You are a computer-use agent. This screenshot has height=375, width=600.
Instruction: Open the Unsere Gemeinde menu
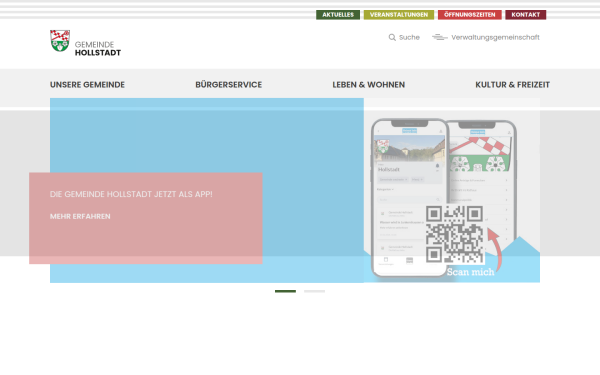87,85
